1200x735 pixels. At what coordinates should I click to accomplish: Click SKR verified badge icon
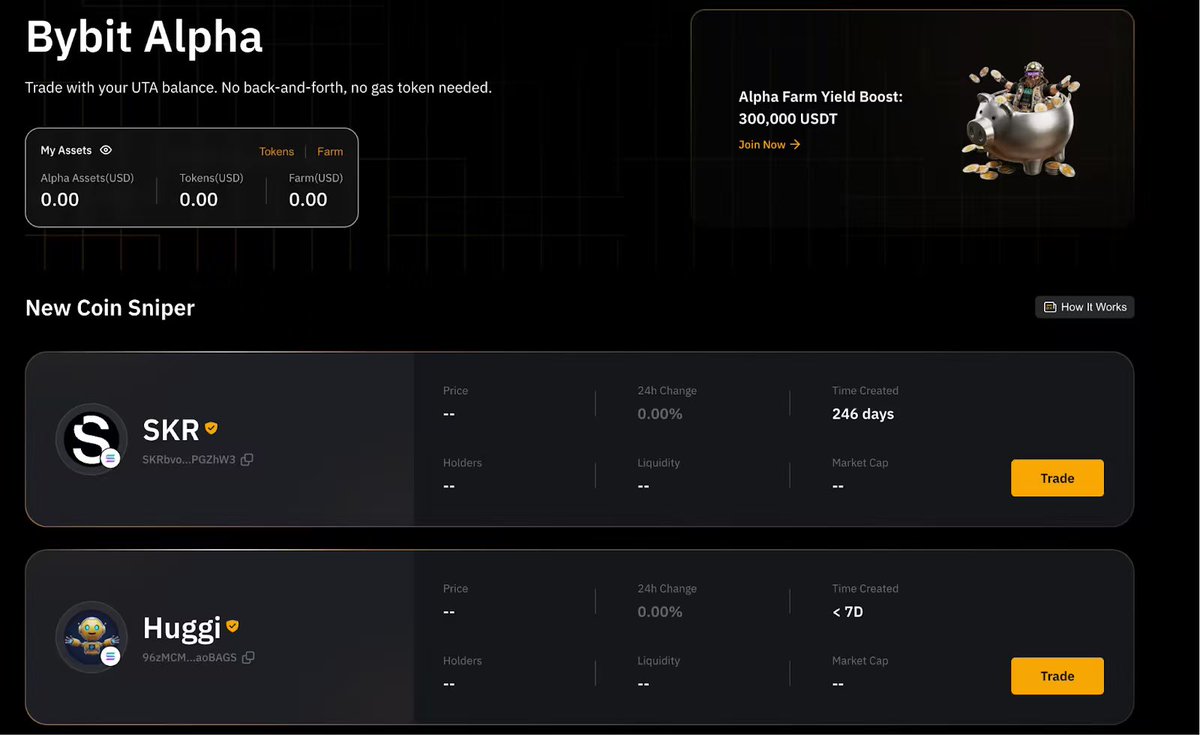[x=211, y=428]
